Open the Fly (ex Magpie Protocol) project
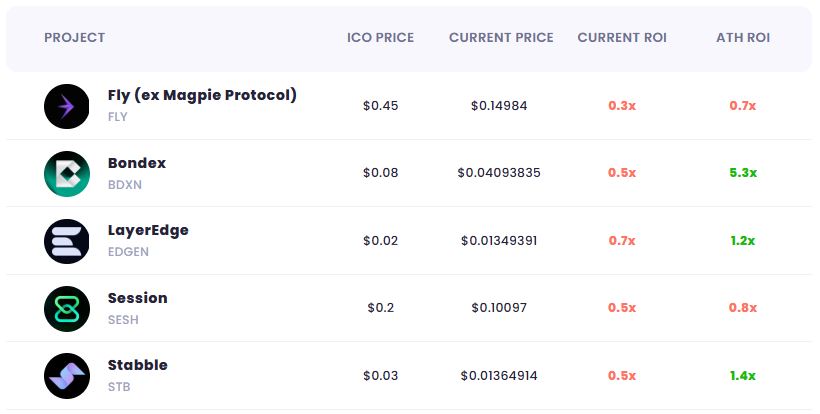Image resolution: width=820 pixels, height=414 pixels. click(202, 95)
